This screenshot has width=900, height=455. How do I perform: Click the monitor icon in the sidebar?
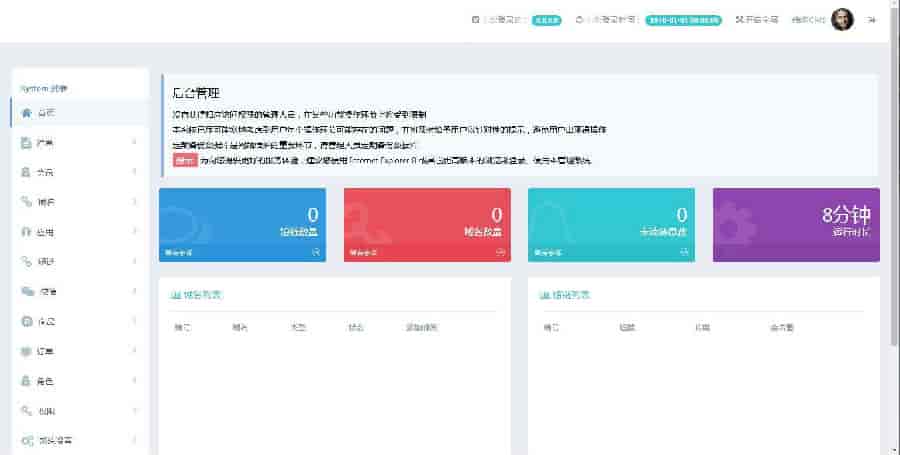pyautogui.click(x=27, y=352)
